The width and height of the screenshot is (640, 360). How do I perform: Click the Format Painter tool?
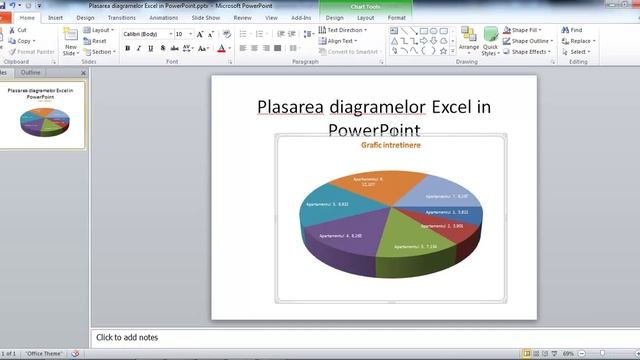point(31,52)
